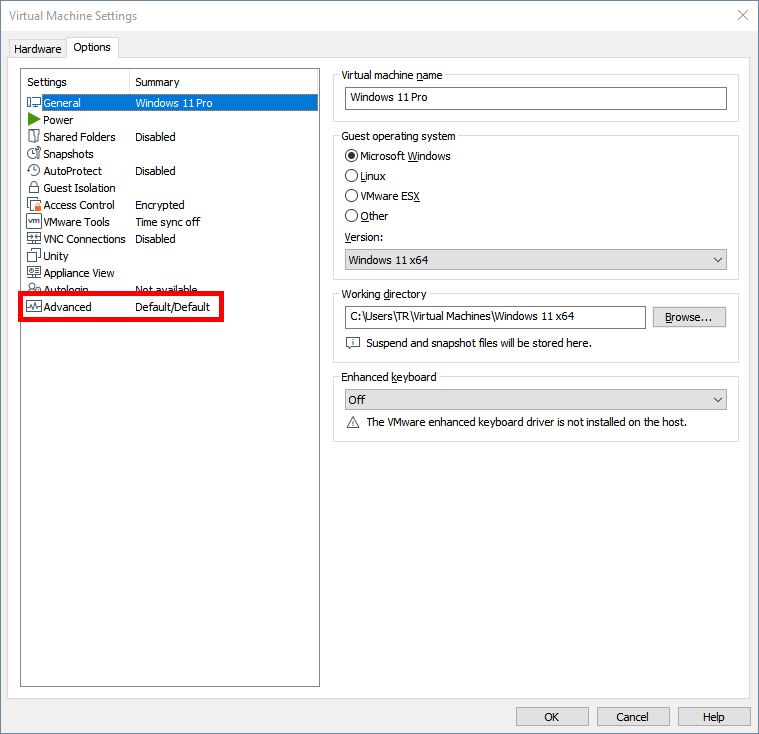Screen dimensions: 759x734
Task: Click the General monitor icon
Action: tap(34, 103)
